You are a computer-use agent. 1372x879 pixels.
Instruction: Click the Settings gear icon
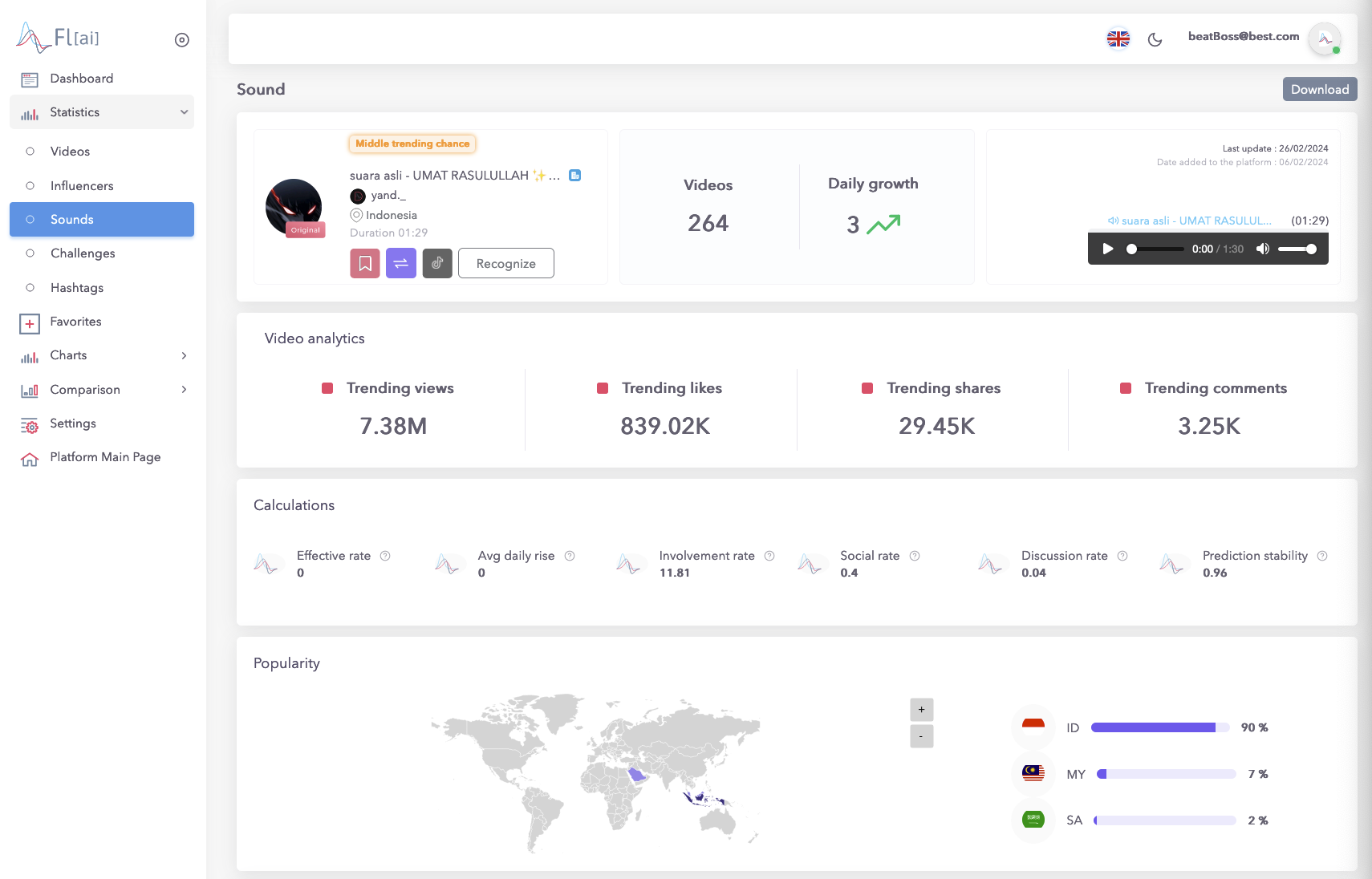click(30, 426)
